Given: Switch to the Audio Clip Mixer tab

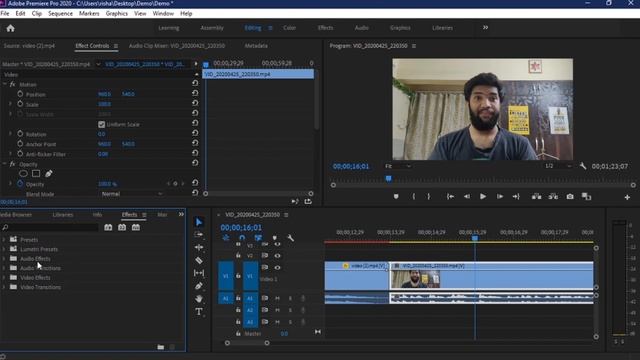Looking at the screenshot, I should pos(177,46).
